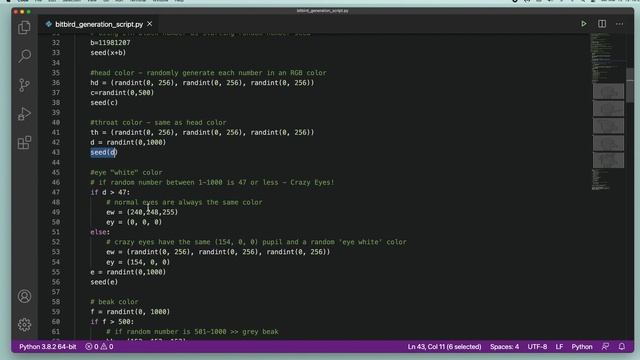Change file encoding via UTF-8
This screenshot has width=640, height=360.
[537, 347]
